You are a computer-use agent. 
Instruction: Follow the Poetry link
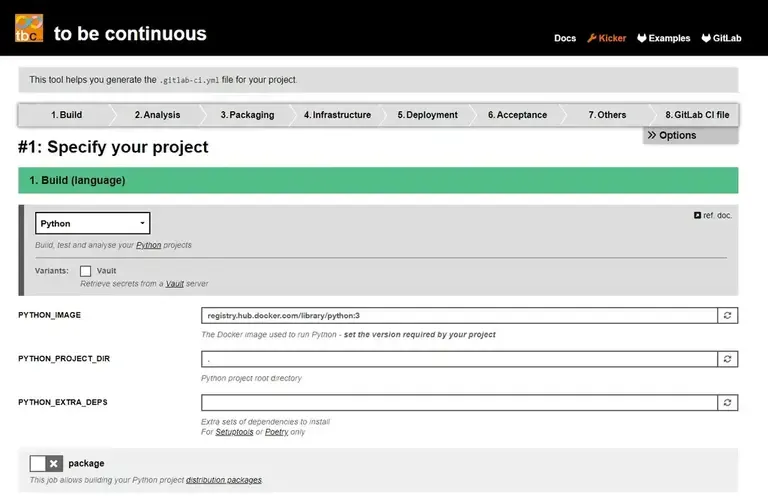276,432
